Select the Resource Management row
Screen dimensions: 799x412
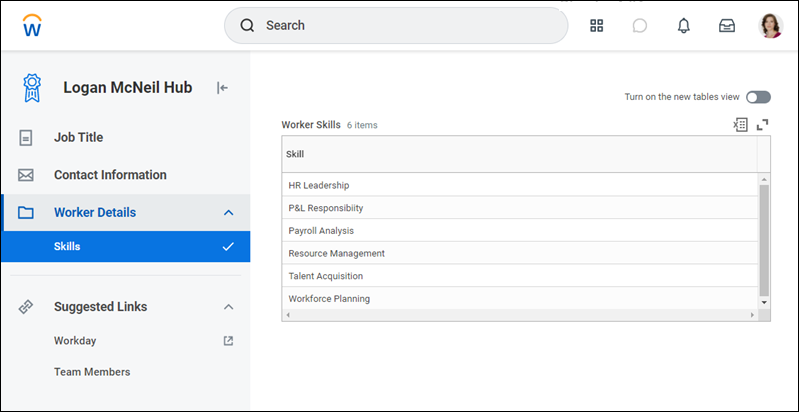(x=520, y=253)
